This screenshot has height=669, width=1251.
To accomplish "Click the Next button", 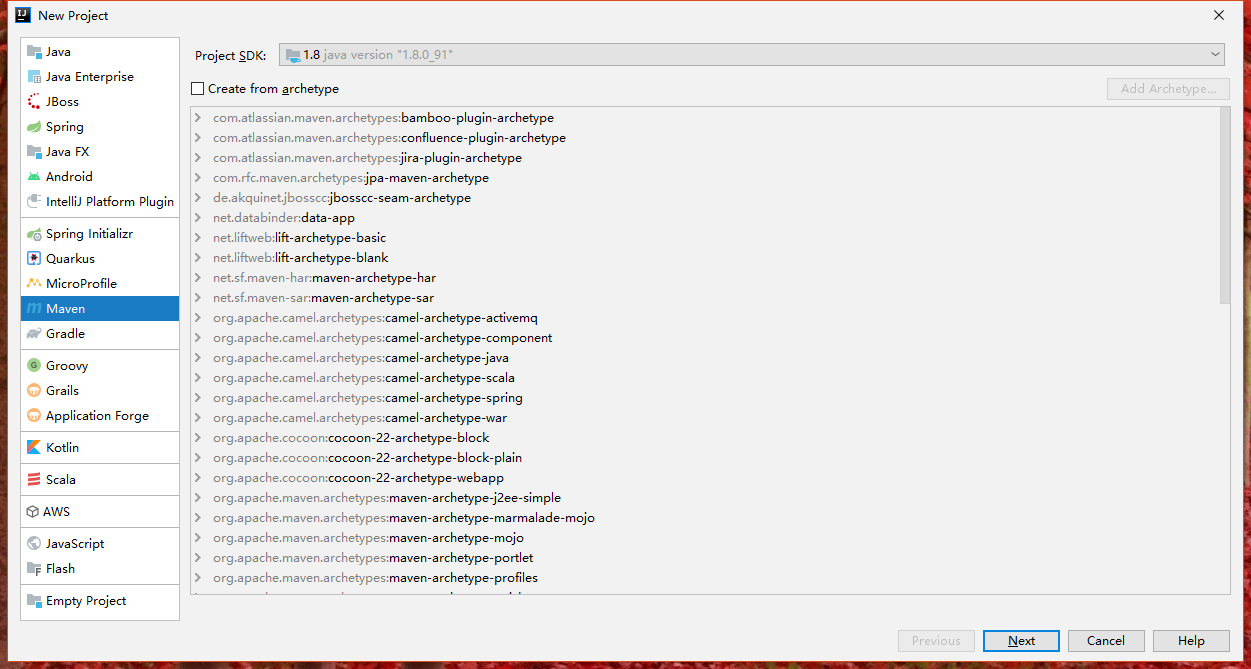I will 1021,641.
